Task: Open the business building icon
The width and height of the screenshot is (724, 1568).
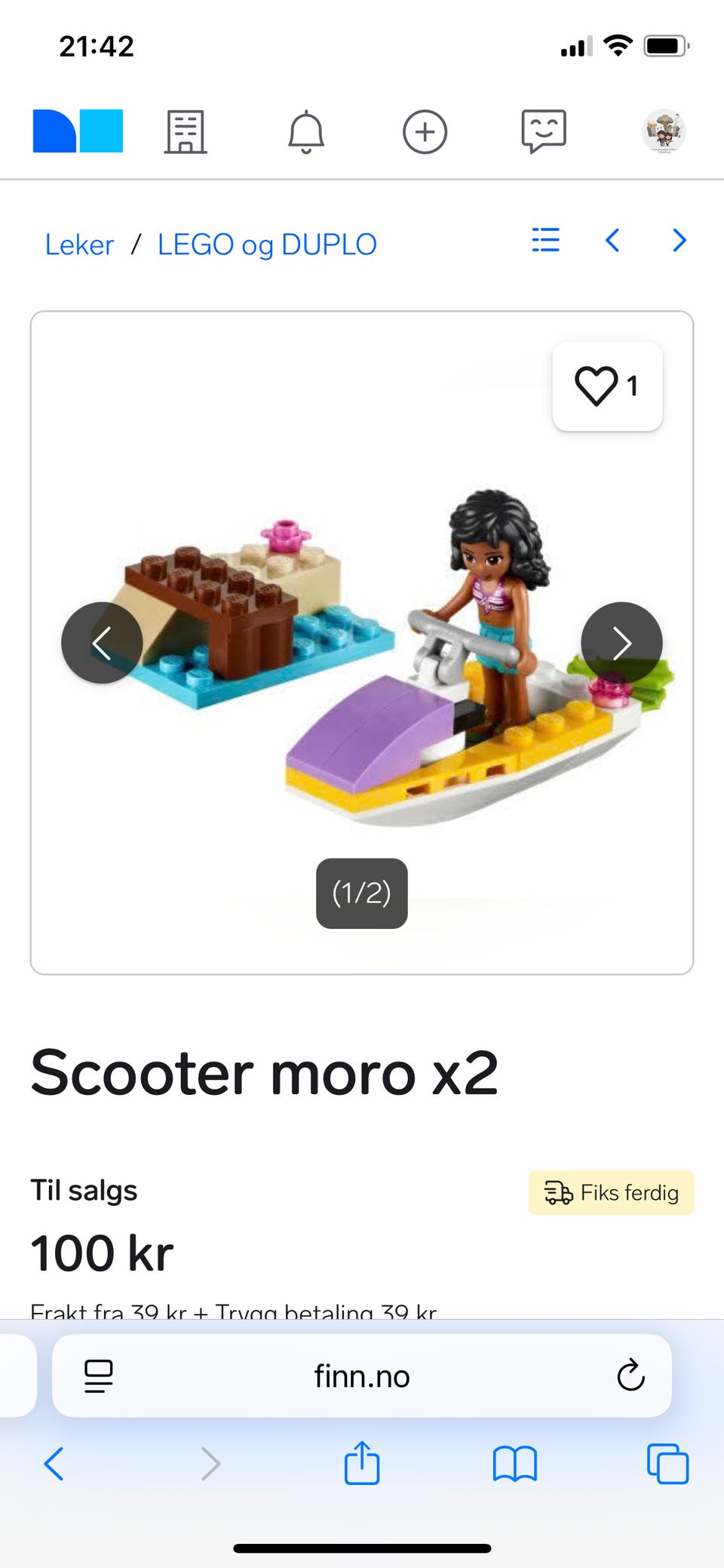Action: 186,132
